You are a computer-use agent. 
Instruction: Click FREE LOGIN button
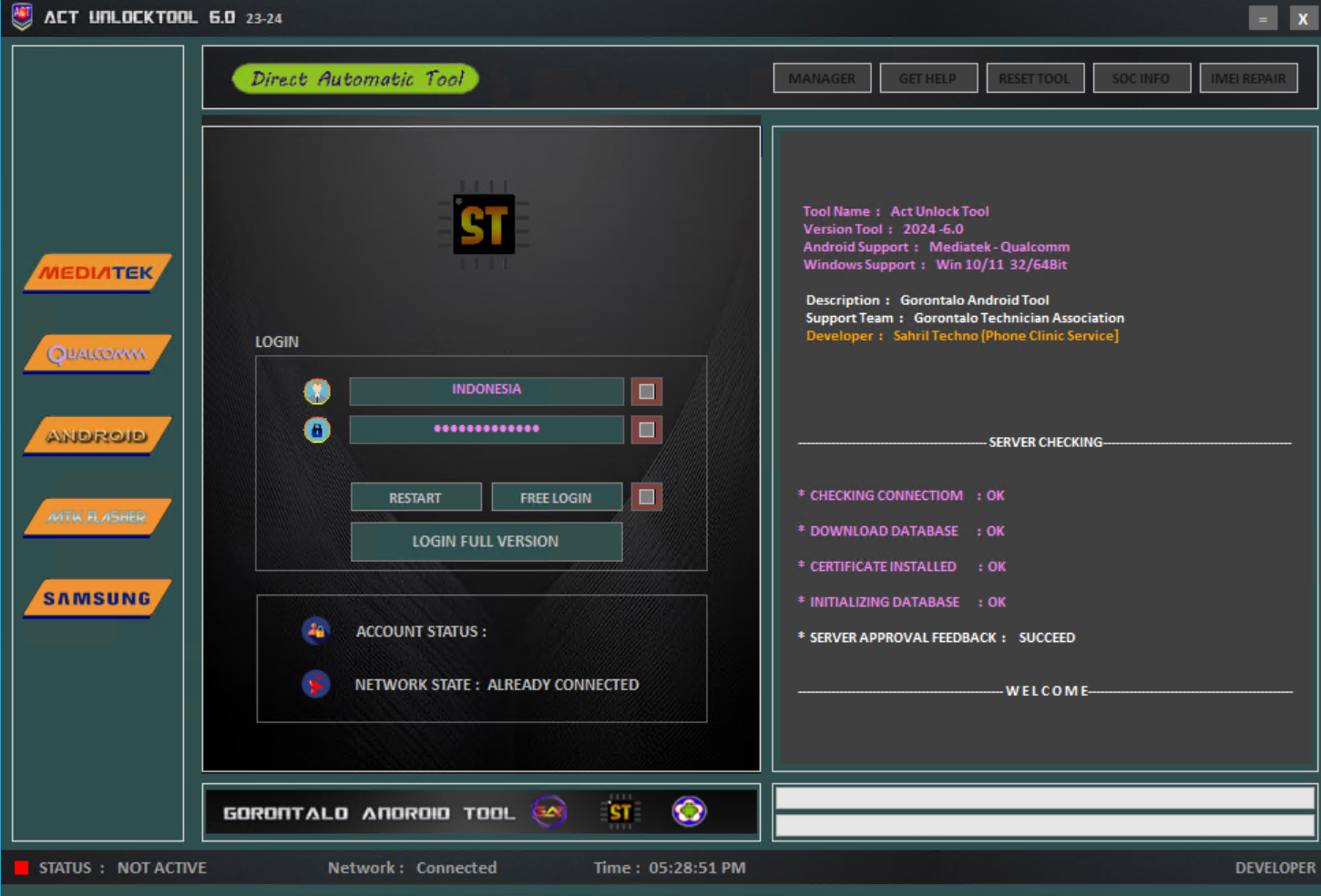tap(557, 497)
